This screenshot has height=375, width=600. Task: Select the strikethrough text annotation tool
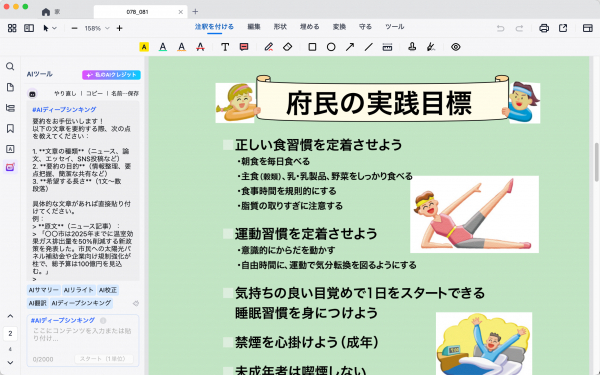[x=200, y=47]
